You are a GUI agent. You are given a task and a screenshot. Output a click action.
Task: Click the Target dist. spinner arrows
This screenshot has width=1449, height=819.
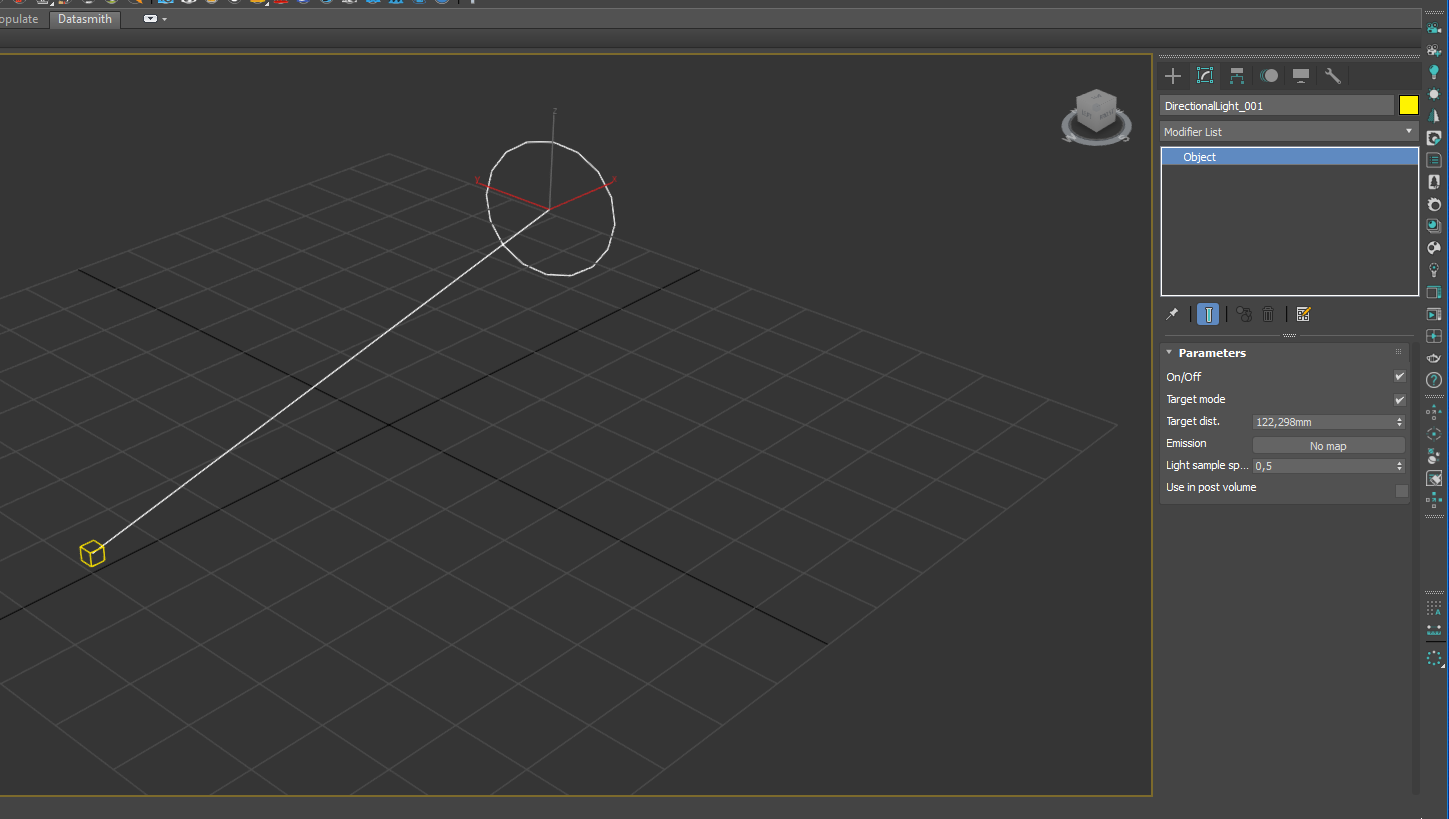1399,422
